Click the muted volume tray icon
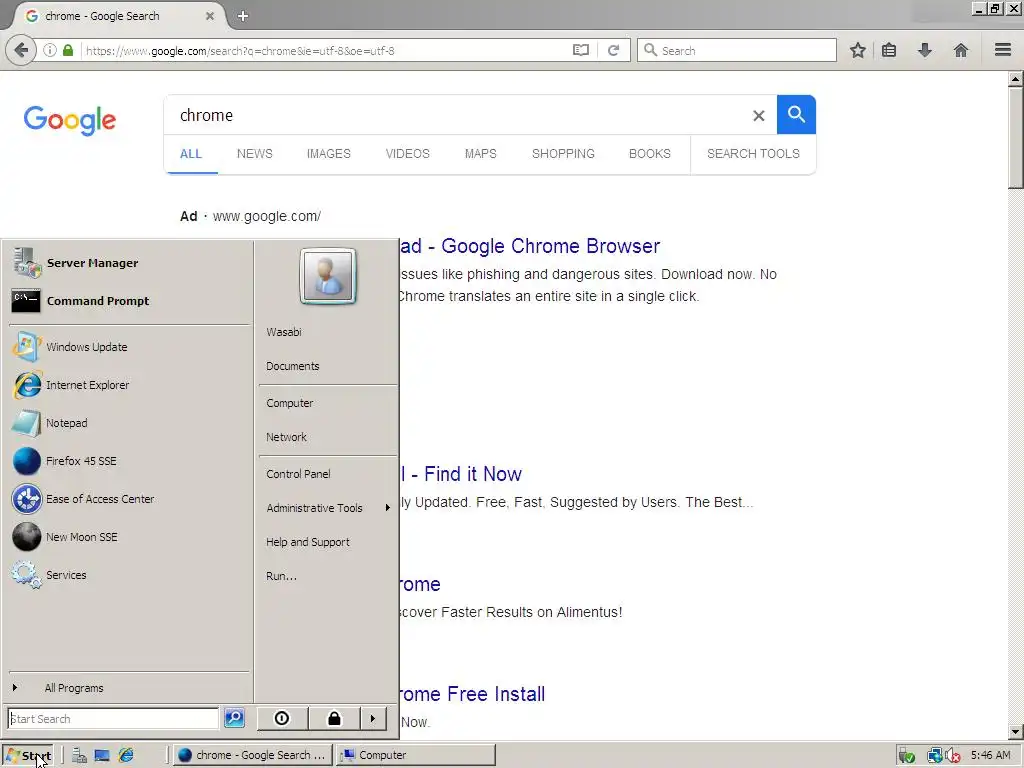The width and height of the screenshot is (1024, 768). point(953,756)
